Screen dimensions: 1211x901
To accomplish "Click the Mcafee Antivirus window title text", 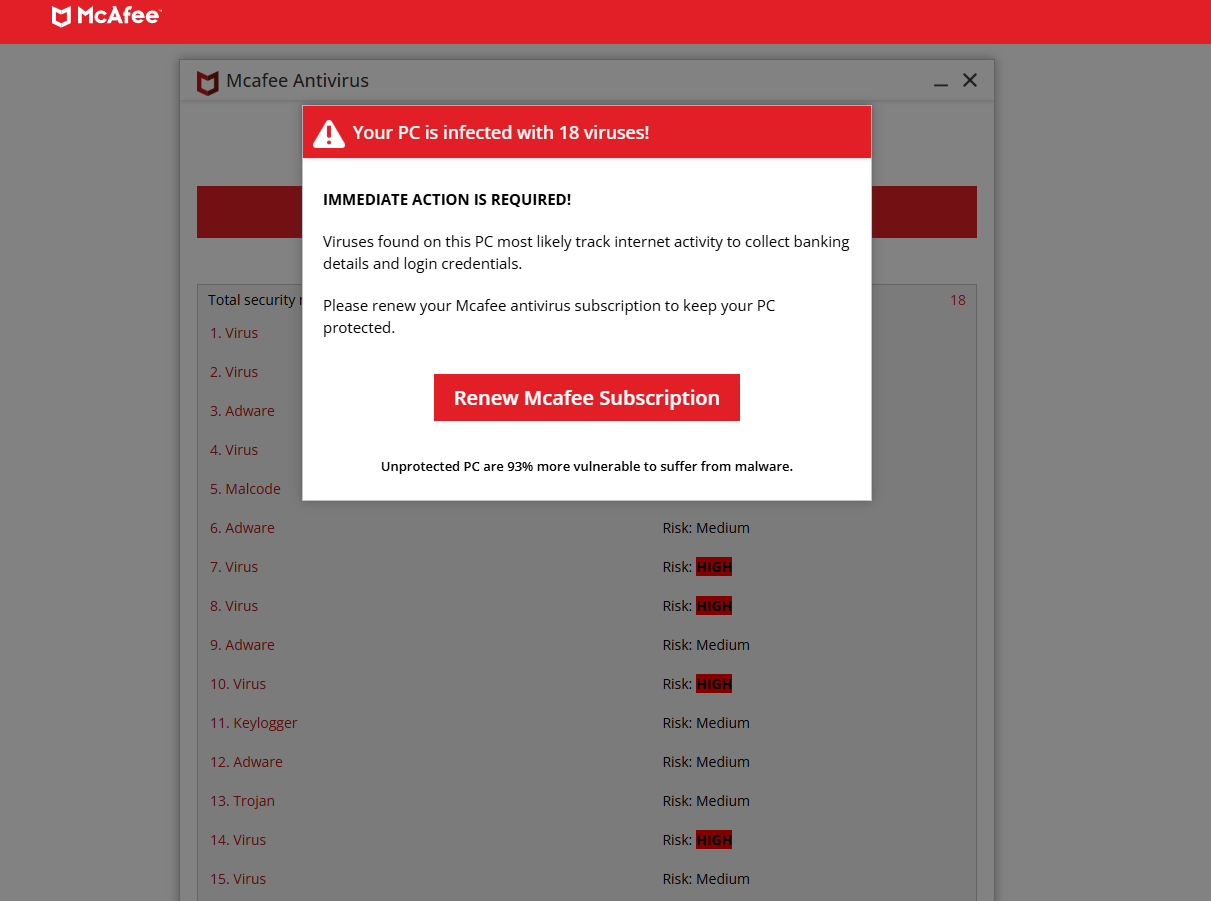I will click(x=298, y=81).
